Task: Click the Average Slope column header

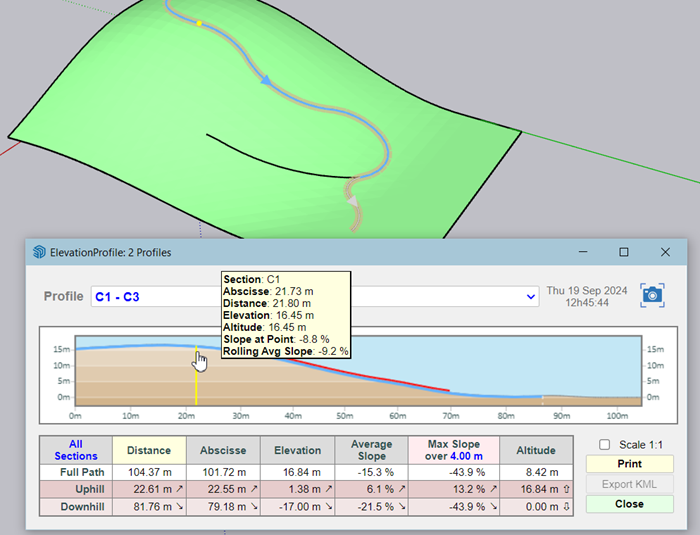Action: [x=371, y=450]
